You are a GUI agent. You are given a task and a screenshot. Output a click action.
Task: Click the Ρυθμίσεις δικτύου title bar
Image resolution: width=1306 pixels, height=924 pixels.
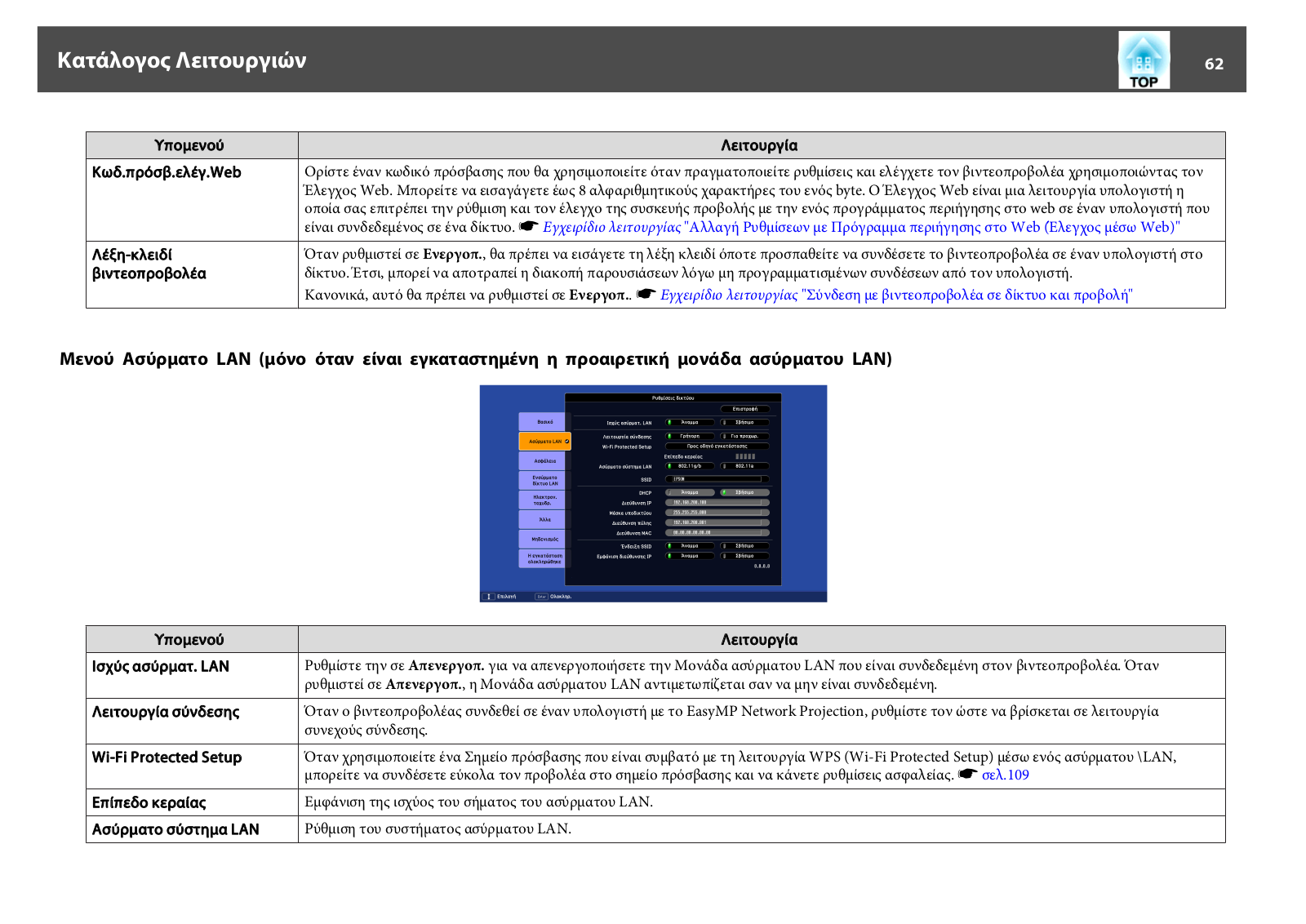pyautogui.click(x=673, y=398)
